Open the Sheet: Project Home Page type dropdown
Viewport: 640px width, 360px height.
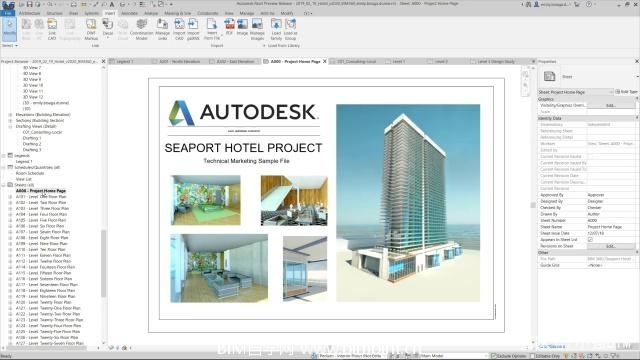coord(576,92)
